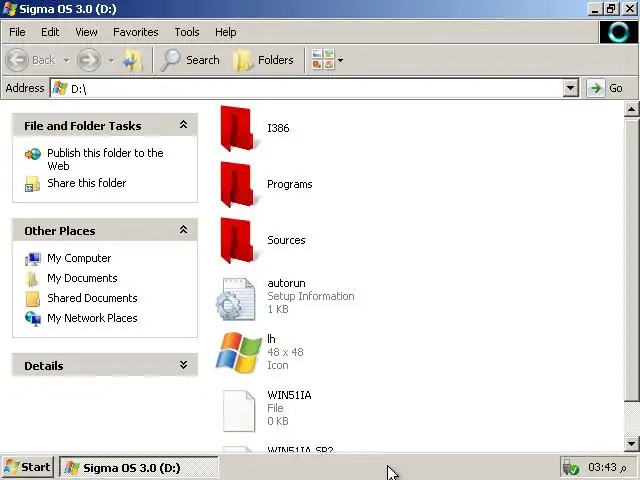The image size is (640, 480).
Task: Open the Favorites menu
Action: click(136, 32)
